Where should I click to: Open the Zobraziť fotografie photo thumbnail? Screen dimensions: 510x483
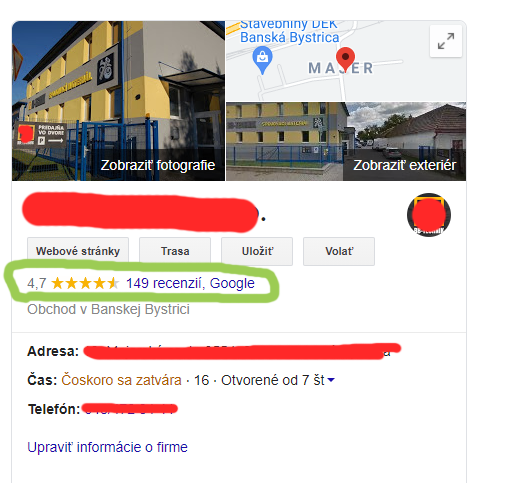[118, 101]
